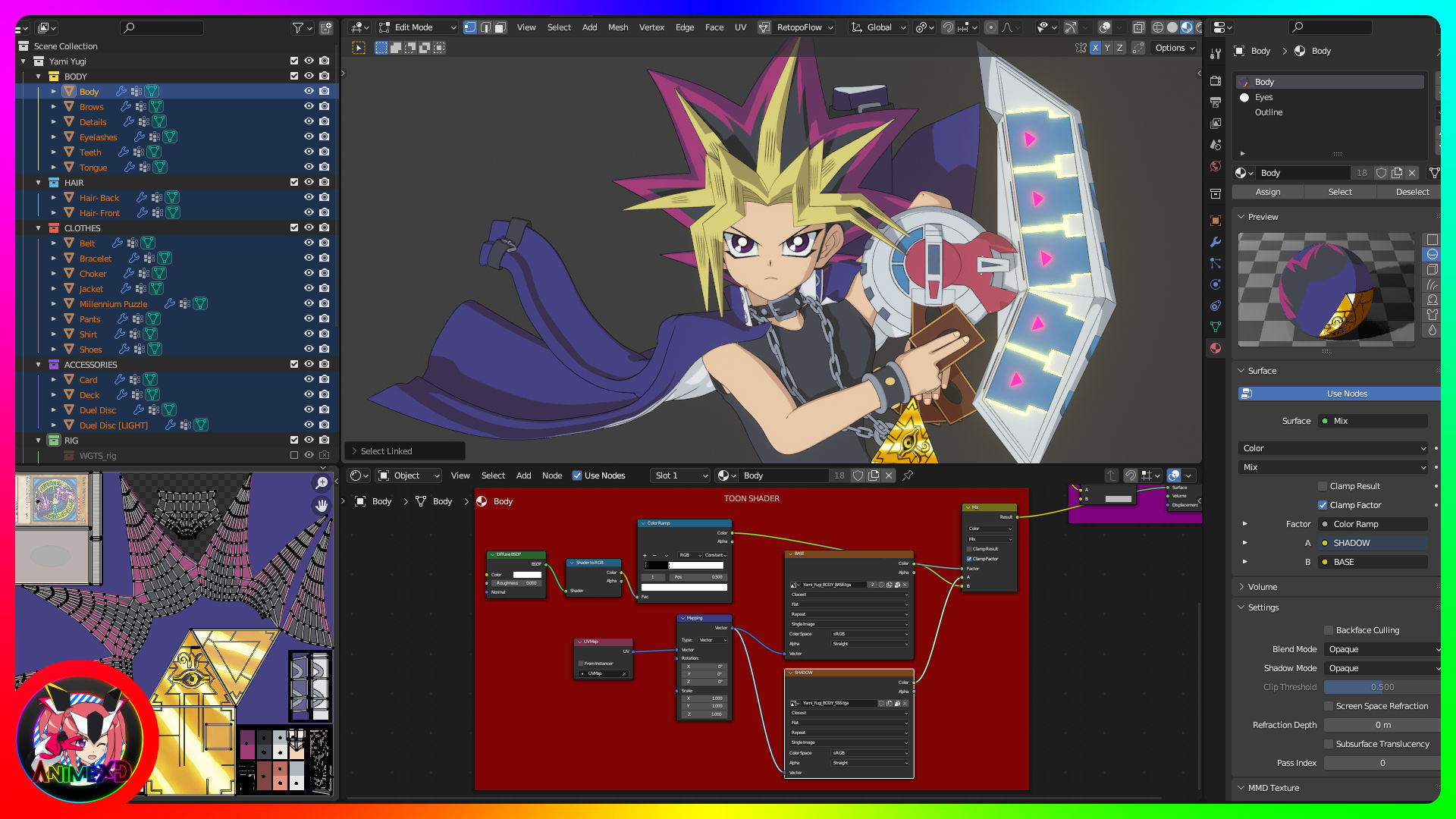Exclude HAIR collection via its checkbox
This screenshot has width=1456, height=819.
point(294,182)
